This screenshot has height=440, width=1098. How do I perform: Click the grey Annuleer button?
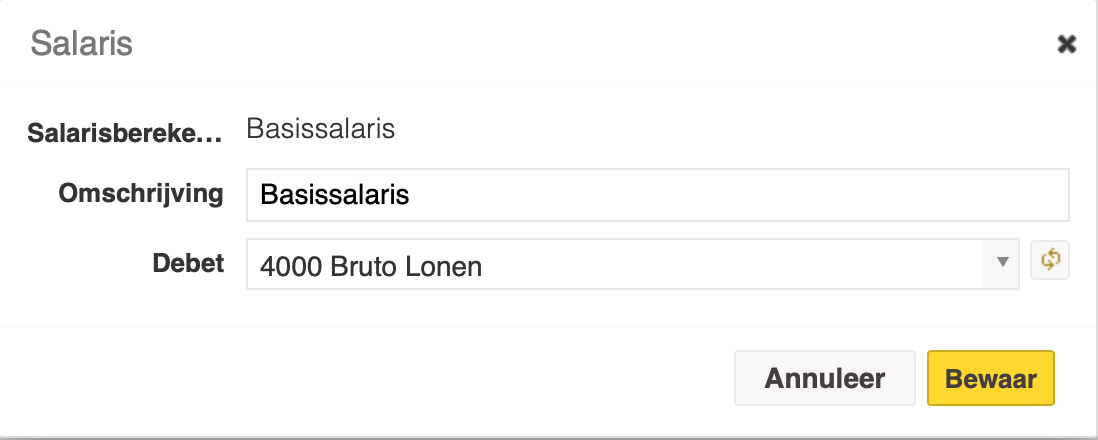click(824, 378)
